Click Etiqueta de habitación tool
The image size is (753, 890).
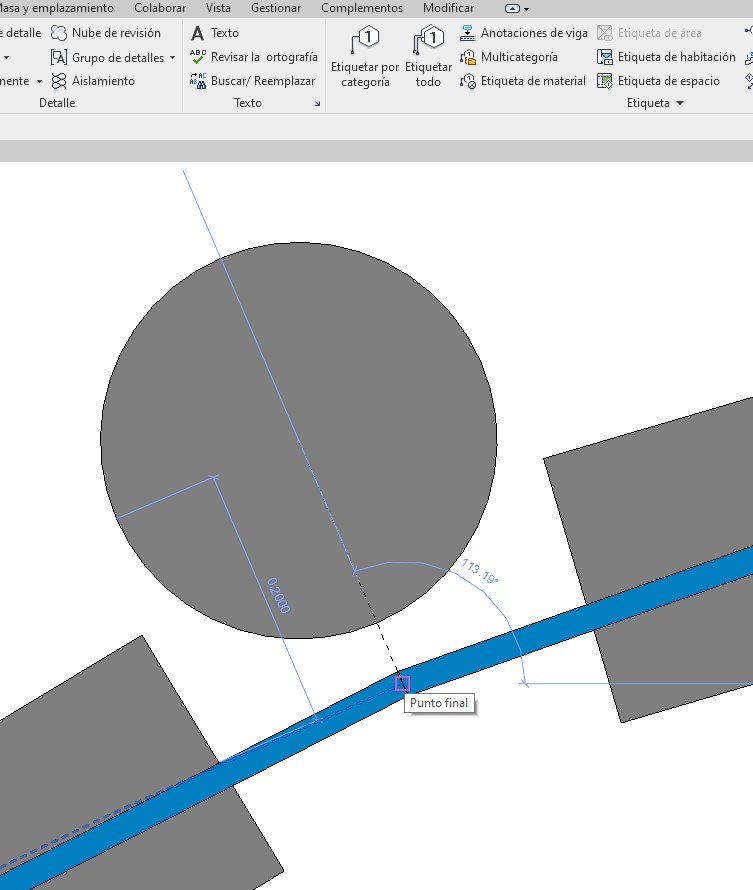tap(665, 57)
